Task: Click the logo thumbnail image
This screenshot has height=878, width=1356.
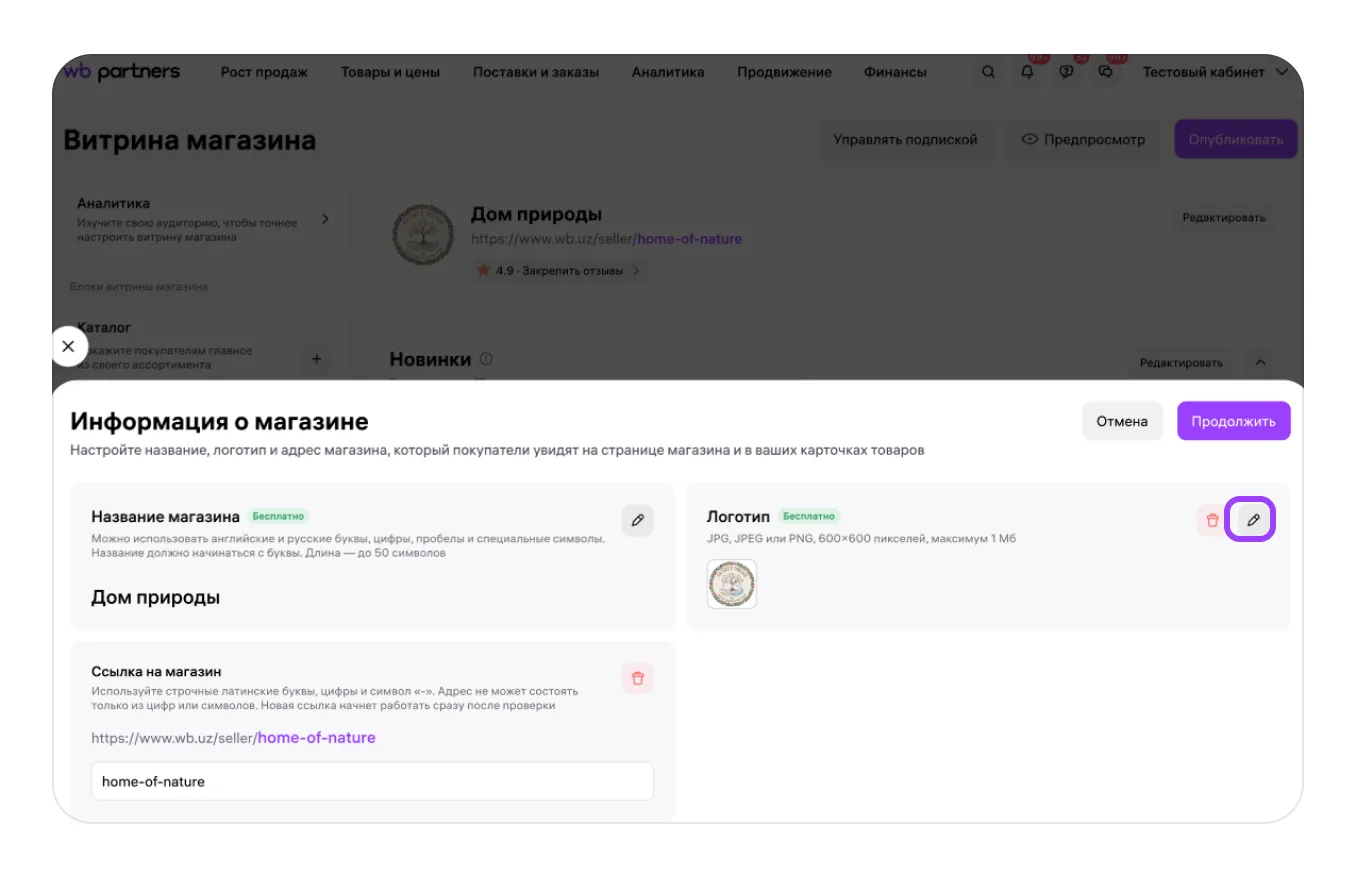Action: [x=731, y=584]
